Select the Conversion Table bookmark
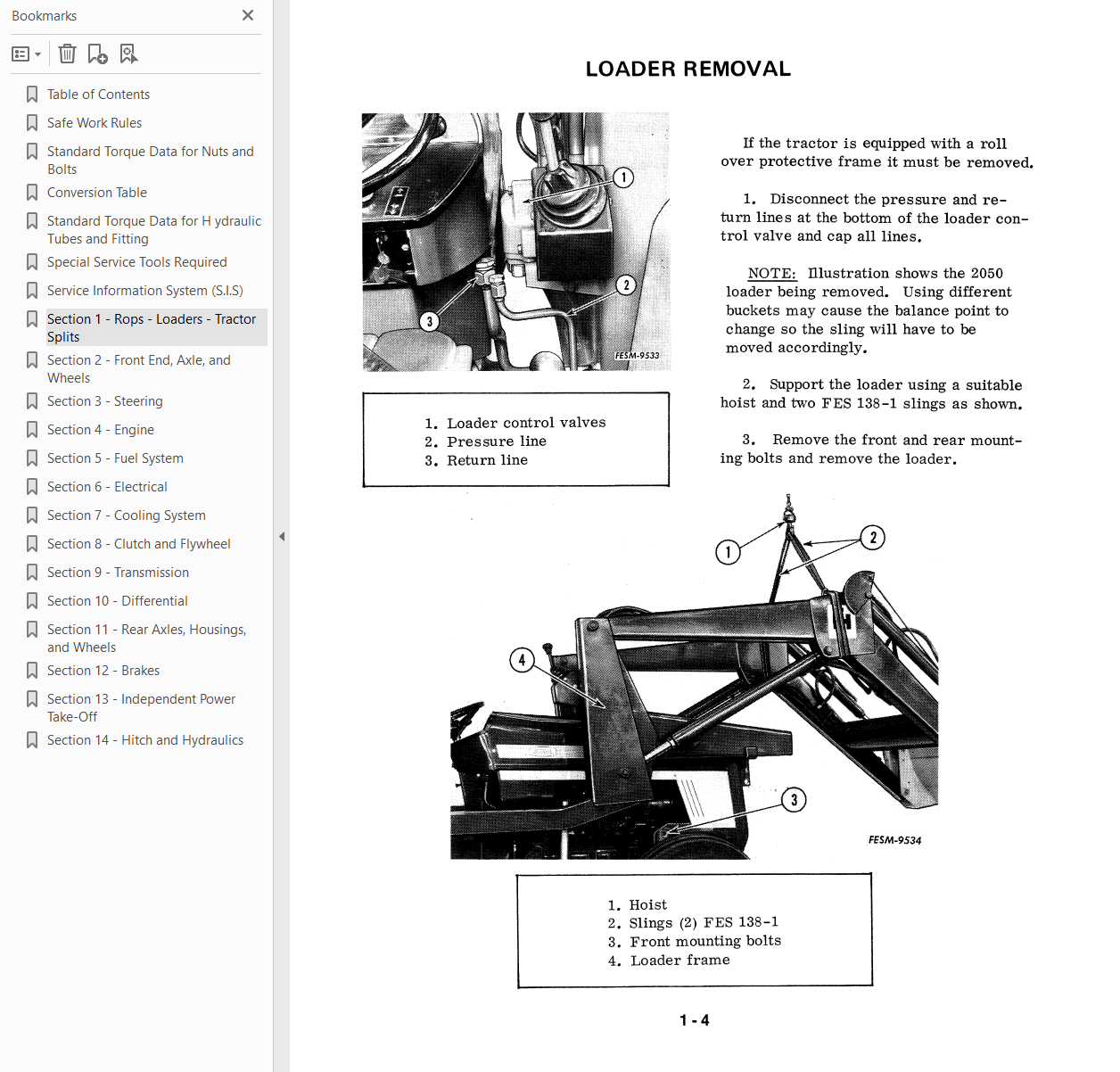 click(97, 193)
